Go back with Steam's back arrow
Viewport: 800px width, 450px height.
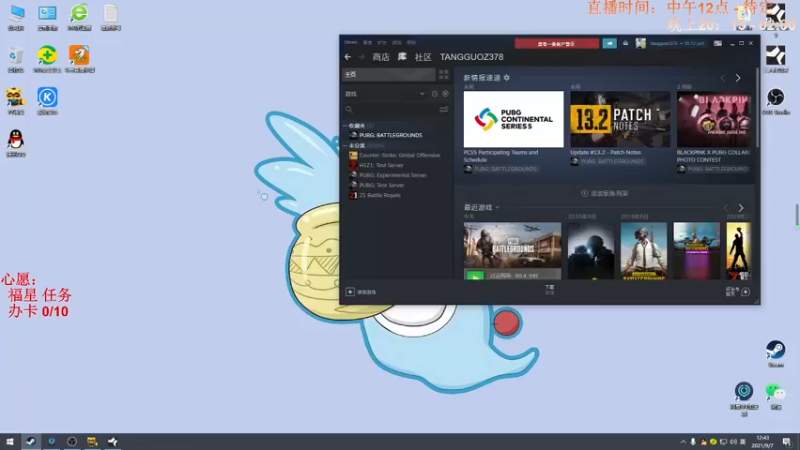point(348,57)
